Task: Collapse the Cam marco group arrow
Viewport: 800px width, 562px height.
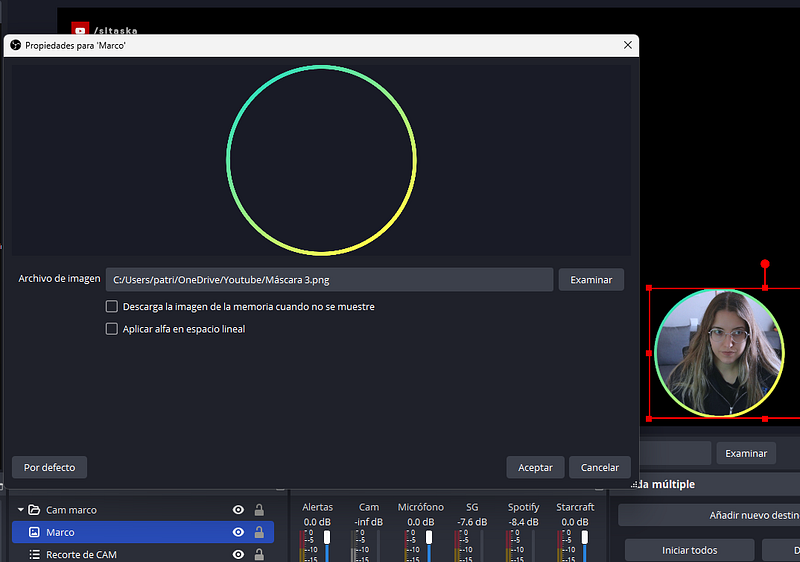Action: coord(21,509)
